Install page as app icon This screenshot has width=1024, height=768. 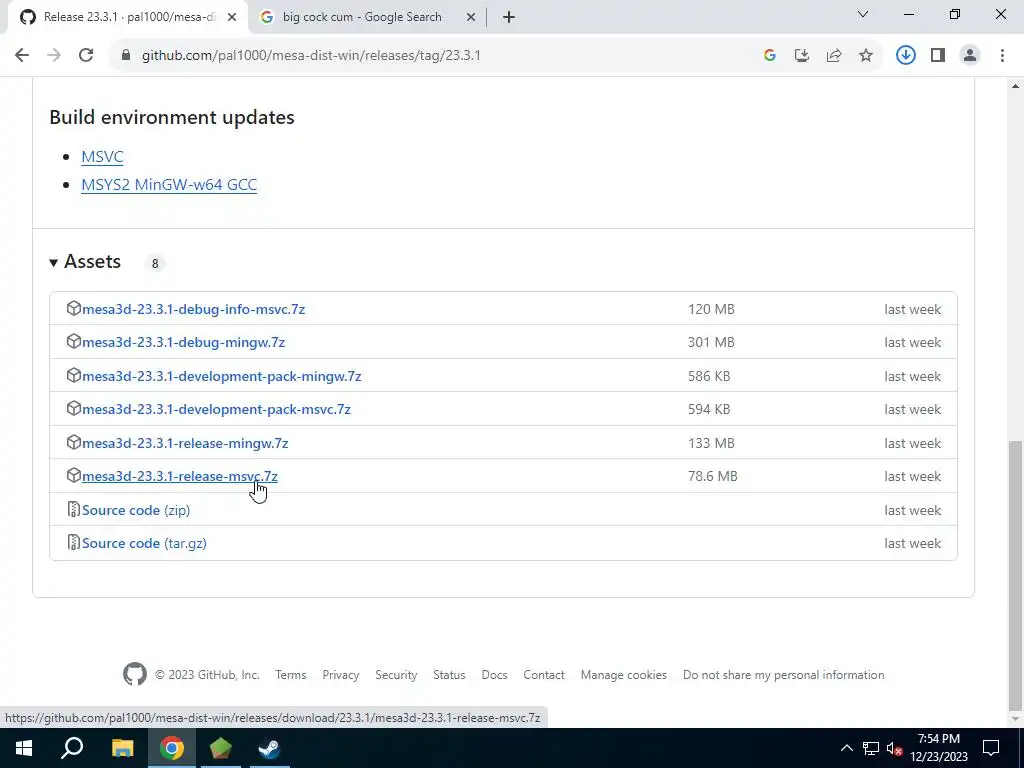click(801, 56)
